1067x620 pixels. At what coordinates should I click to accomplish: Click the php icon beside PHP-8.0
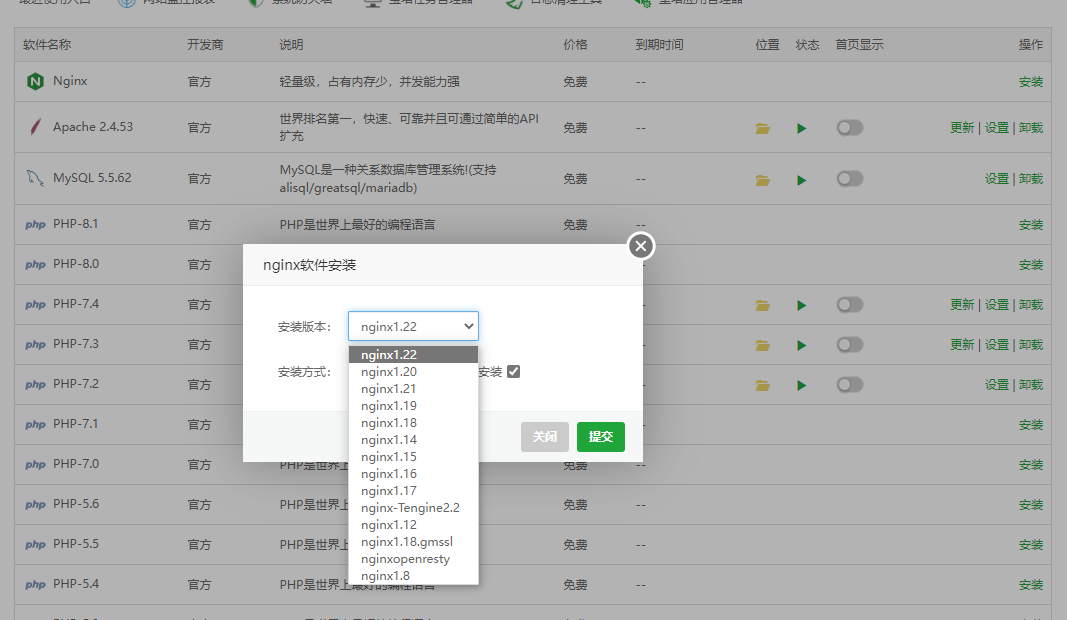pyautogui.click(x=35, y=265)
